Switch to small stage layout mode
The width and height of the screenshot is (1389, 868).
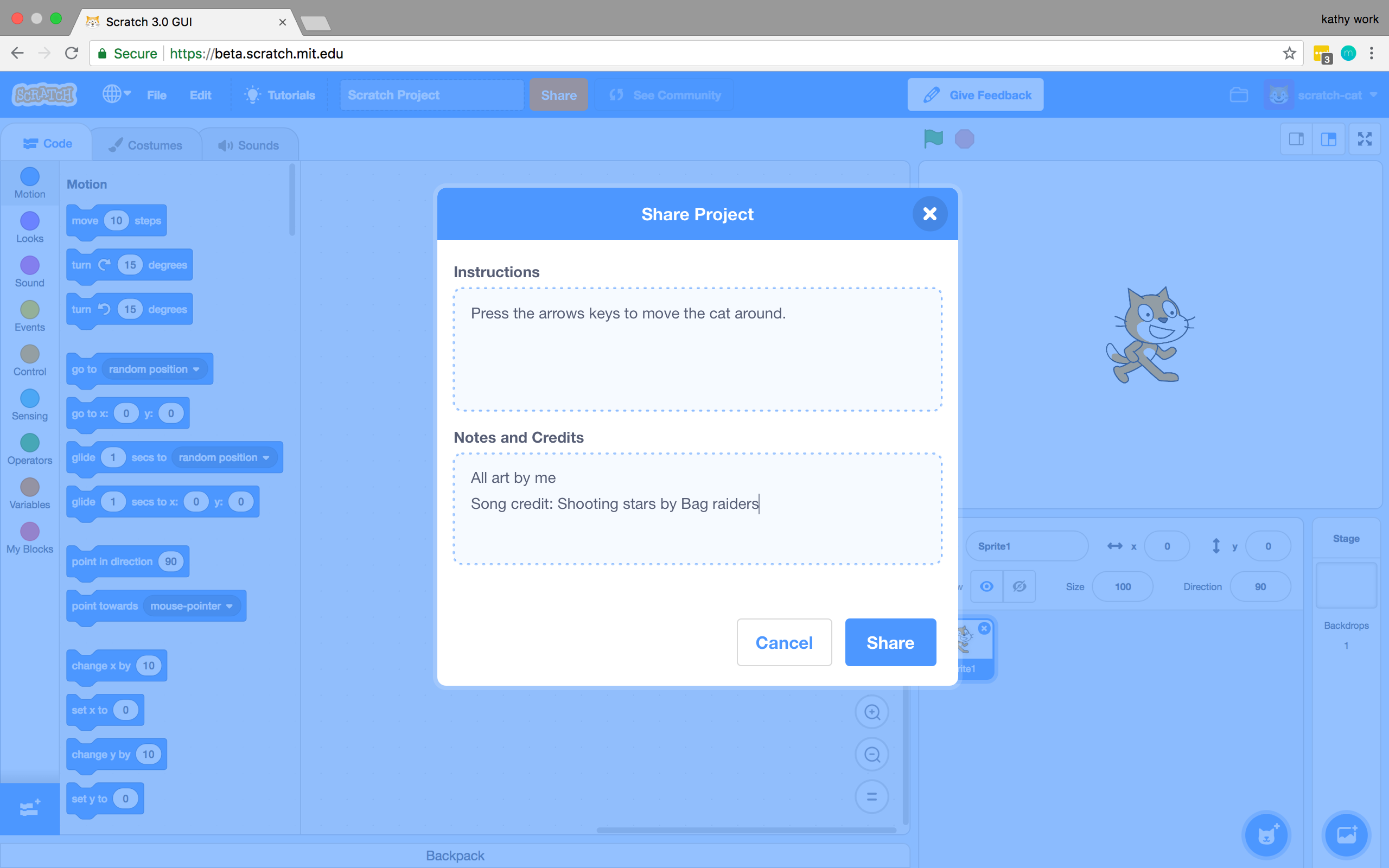1296,138
